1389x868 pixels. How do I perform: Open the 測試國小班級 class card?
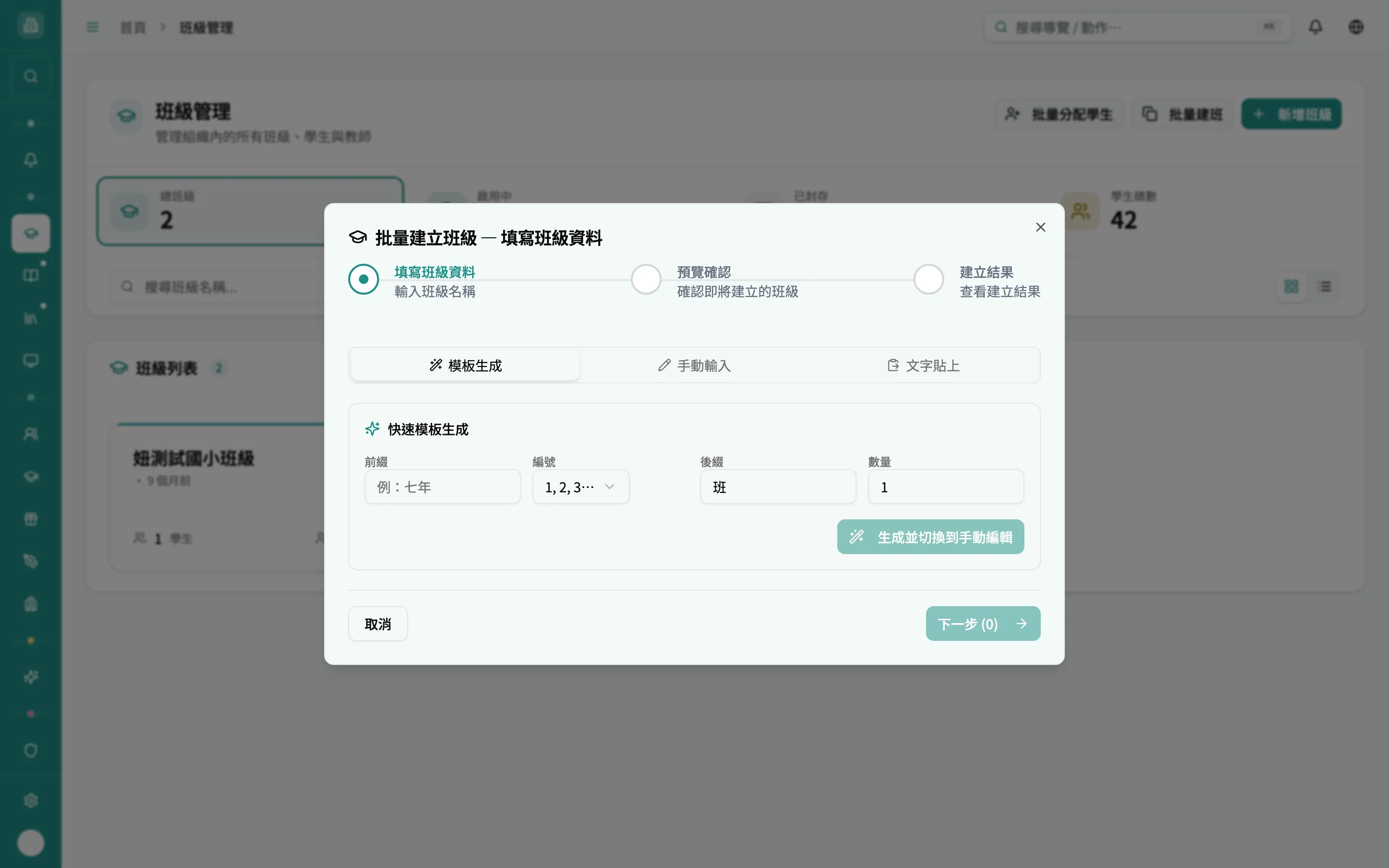coord(218,497)
